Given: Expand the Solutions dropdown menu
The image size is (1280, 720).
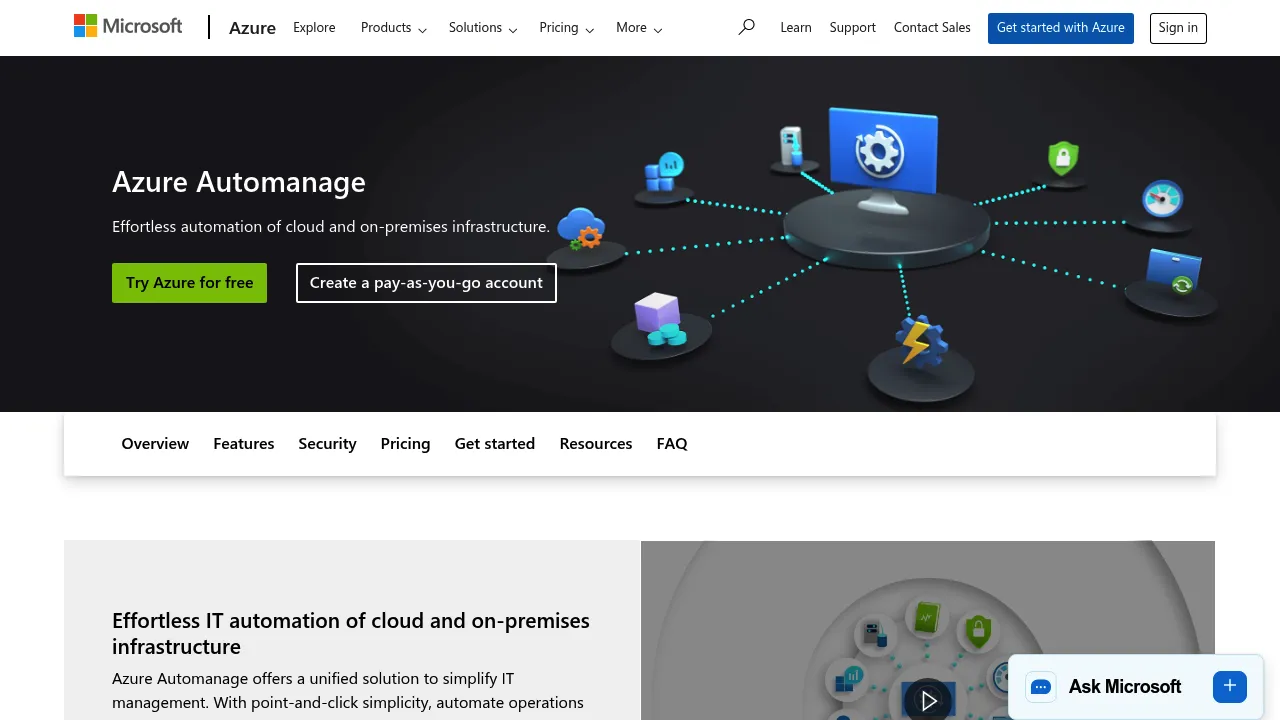Looking at the screenshot, I should [x=483, y=28].
